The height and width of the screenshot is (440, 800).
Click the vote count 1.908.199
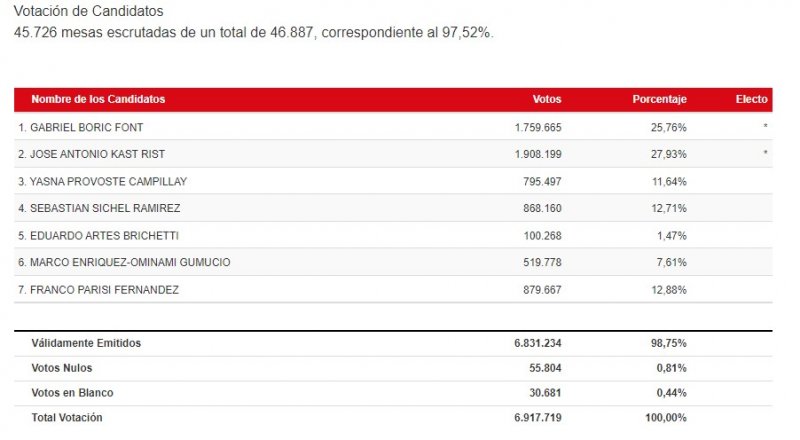point(538,154)
